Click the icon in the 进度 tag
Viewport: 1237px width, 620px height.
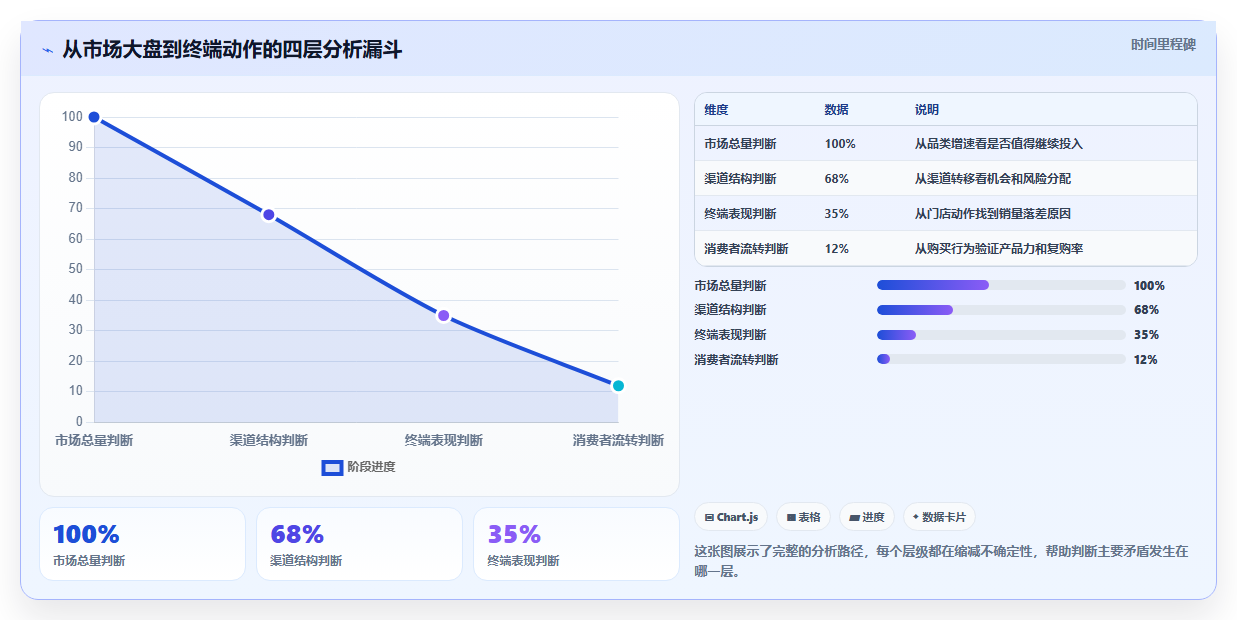[x=854, y=517]
